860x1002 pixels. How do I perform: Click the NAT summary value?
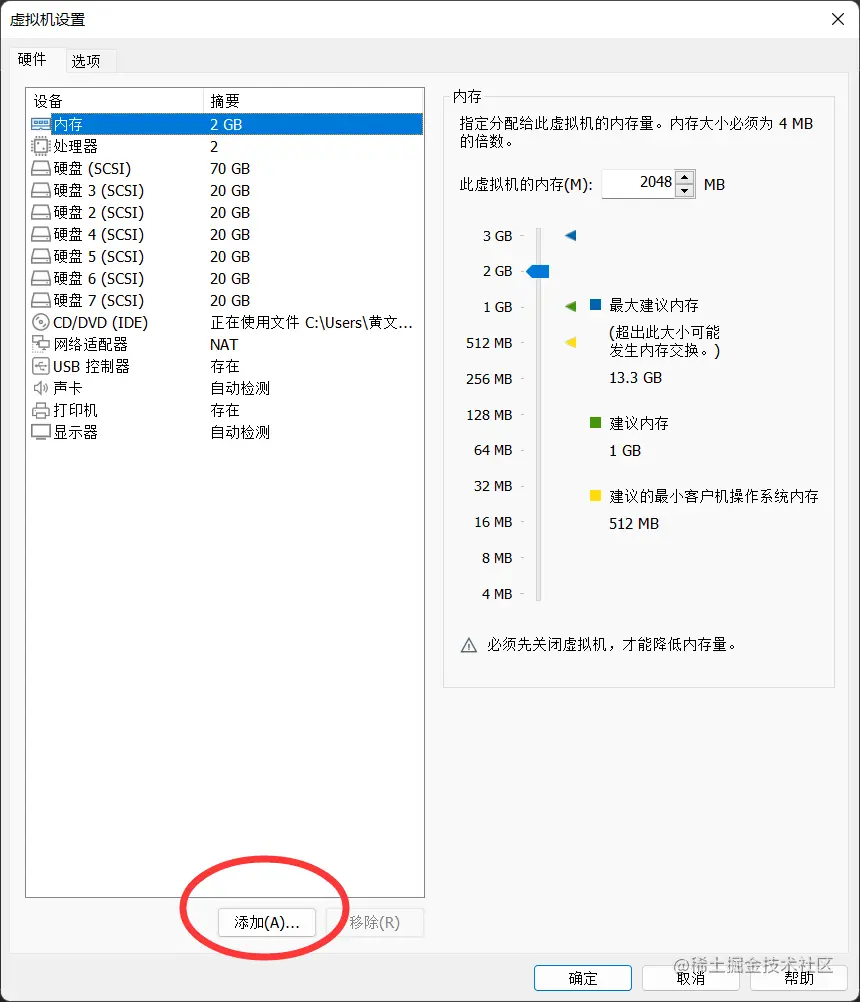(x=224, y=345)
